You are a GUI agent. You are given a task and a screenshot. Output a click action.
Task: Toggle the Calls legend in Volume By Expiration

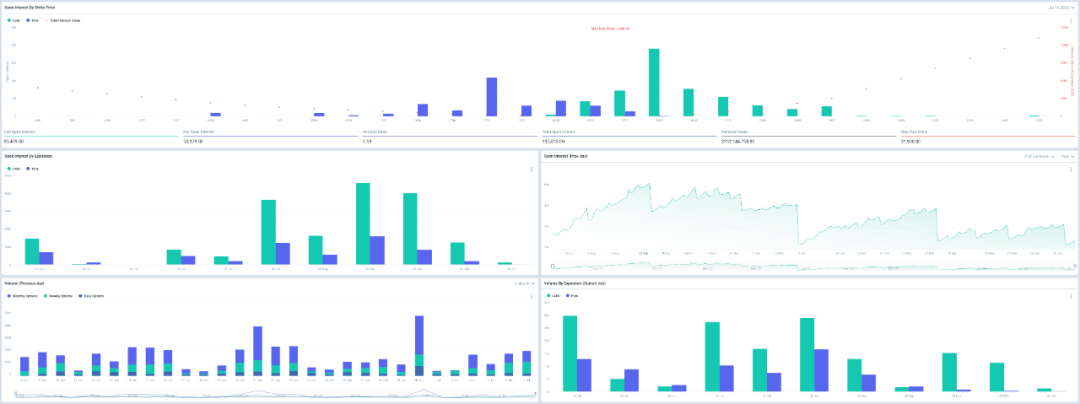(x=554, y=295)
